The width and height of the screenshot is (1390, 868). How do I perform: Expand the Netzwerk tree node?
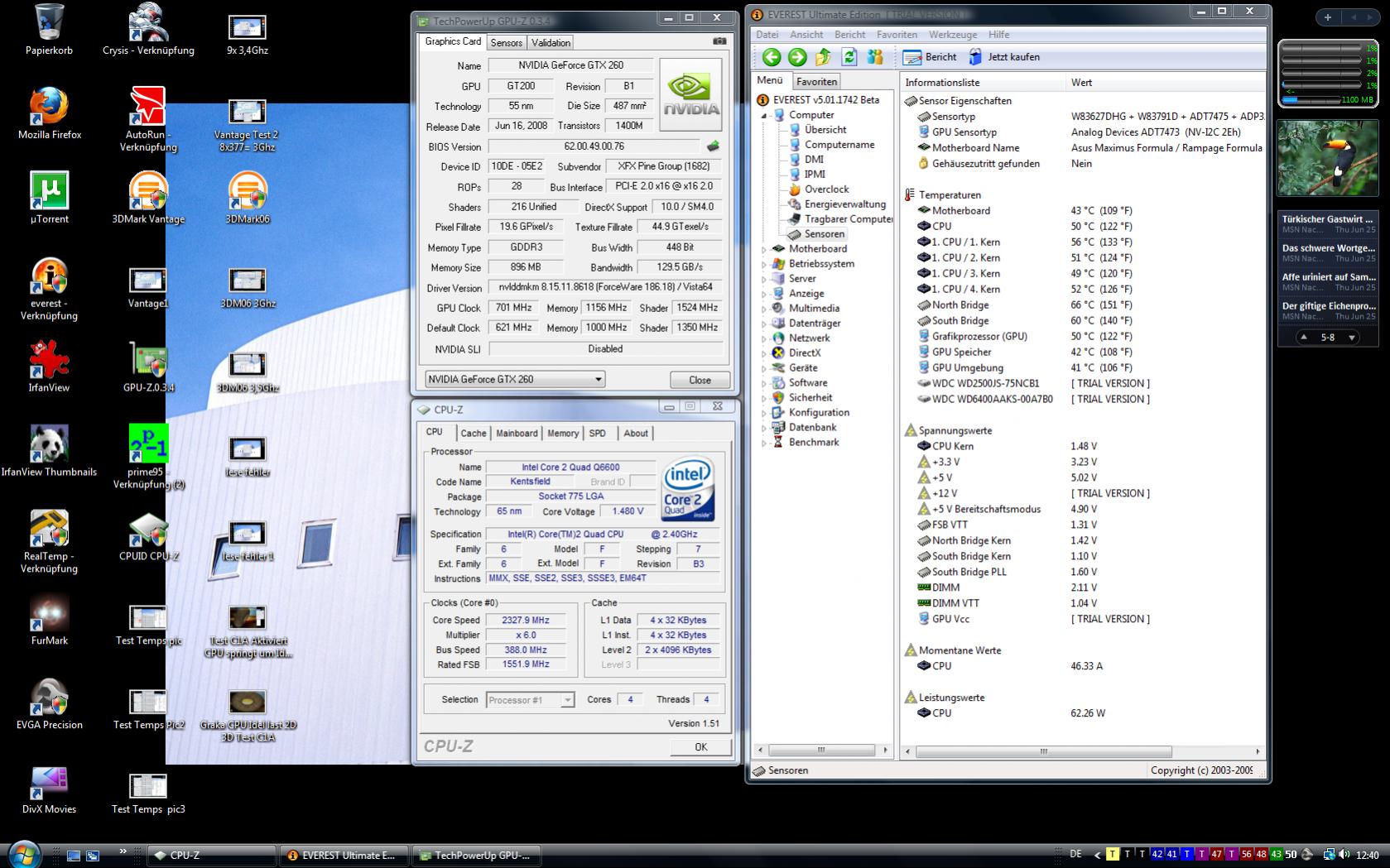tap(764, 338)
